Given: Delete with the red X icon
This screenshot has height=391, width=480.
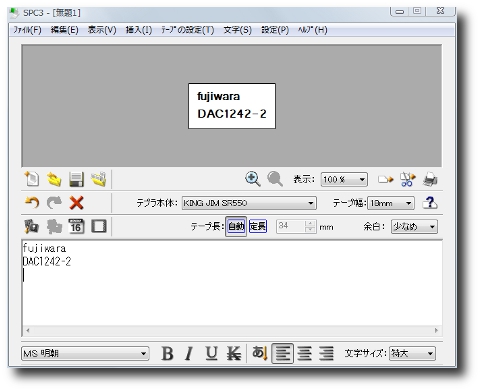Looking at the screenshot, I should coord(76,203).
